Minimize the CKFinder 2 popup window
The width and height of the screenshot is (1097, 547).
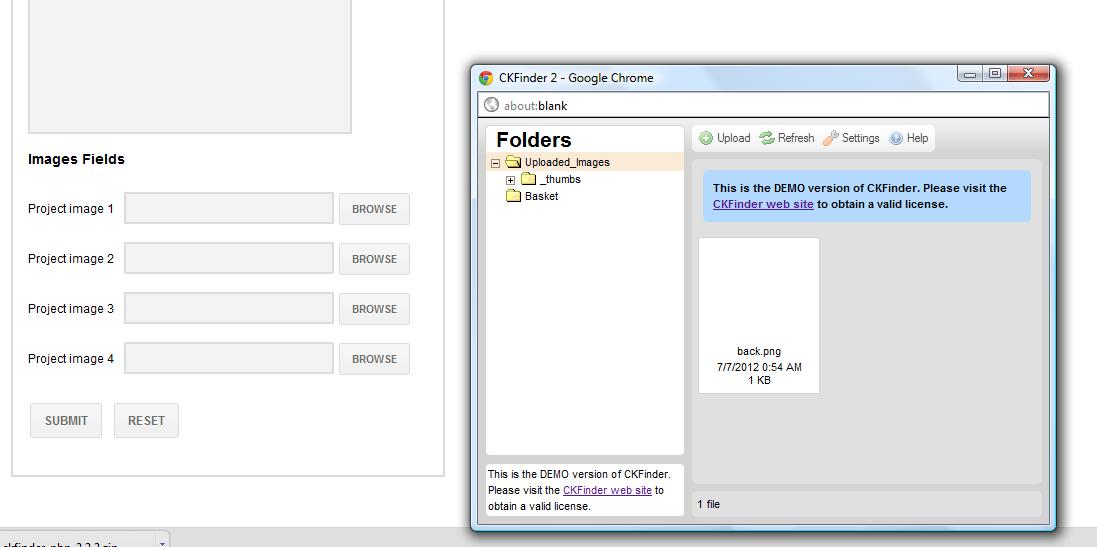point(970,73)
